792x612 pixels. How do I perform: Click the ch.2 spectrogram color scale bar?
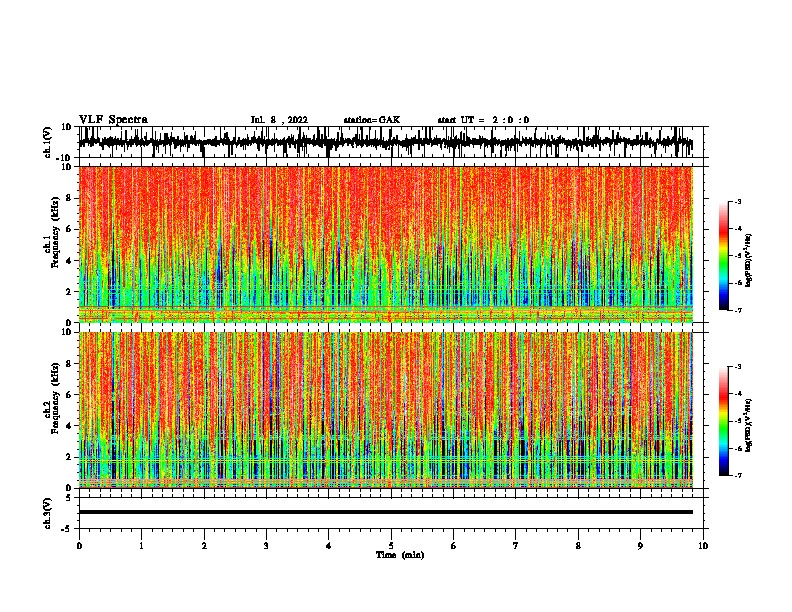coord(723,421)
